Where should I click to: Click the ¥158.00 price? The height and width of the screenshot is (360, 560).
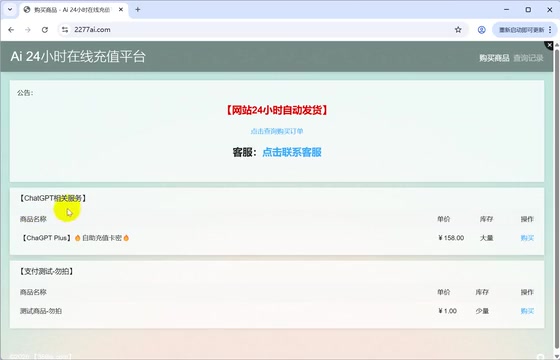point(451,238)
